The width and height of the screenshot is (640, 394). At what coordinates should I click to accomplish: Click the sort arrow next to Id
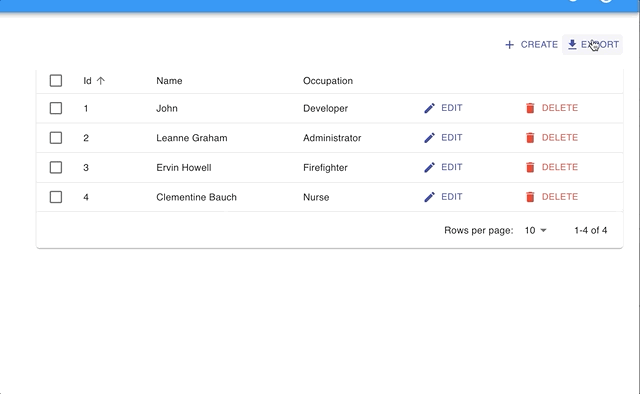click(x=101, y=81)
